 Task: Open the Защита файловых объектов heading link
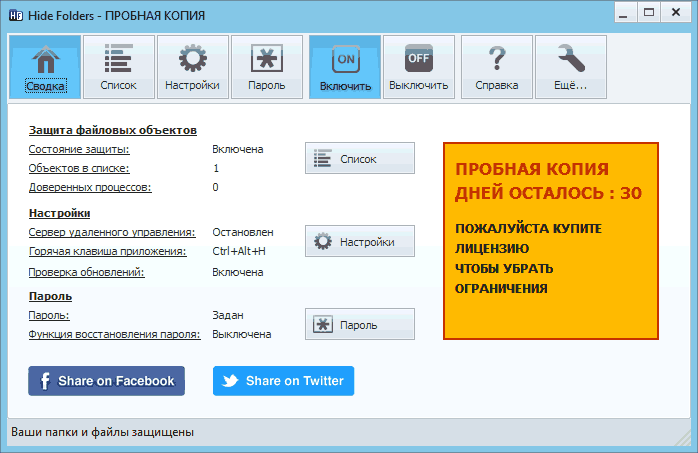pyautogui.click(x=113, y=130)
